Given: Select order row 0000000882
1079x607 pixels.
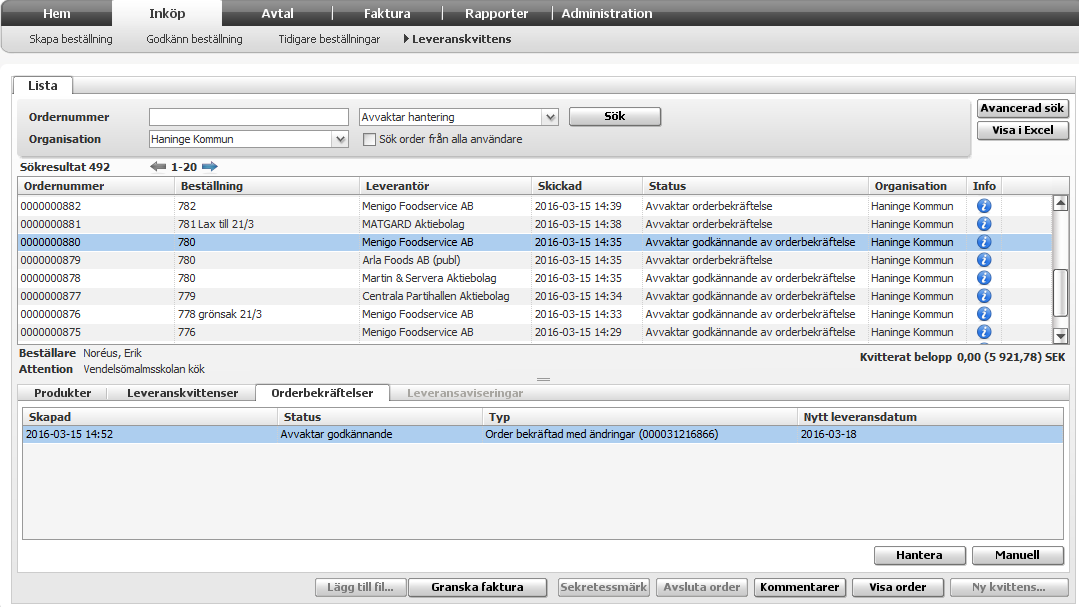Looking at the screenshot, I should [x=535, y=206].
